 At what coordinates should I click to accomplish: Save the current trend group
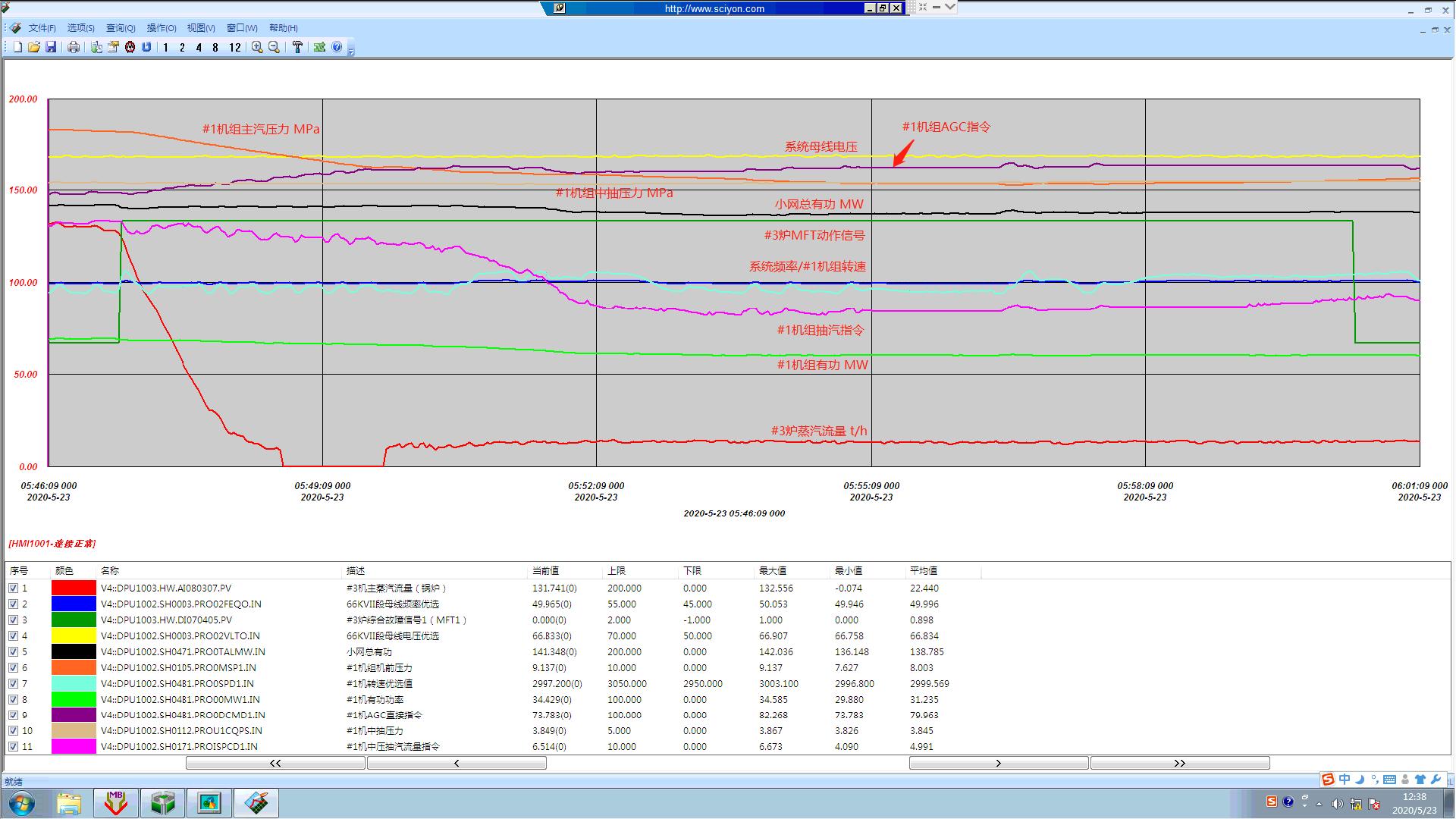51,47
